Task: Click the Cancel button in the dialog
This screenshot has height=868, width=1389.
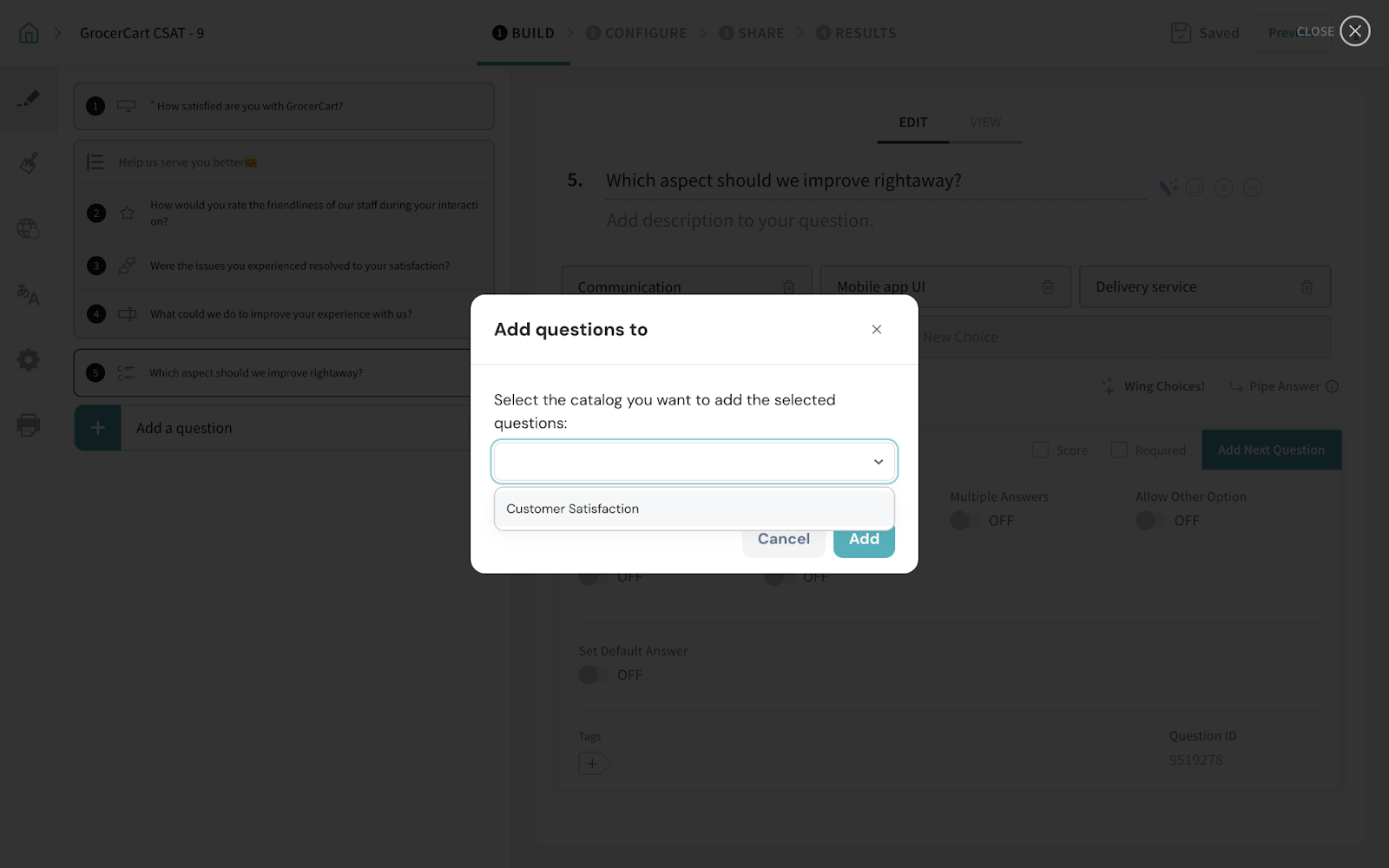Action: tap(783, 539)
